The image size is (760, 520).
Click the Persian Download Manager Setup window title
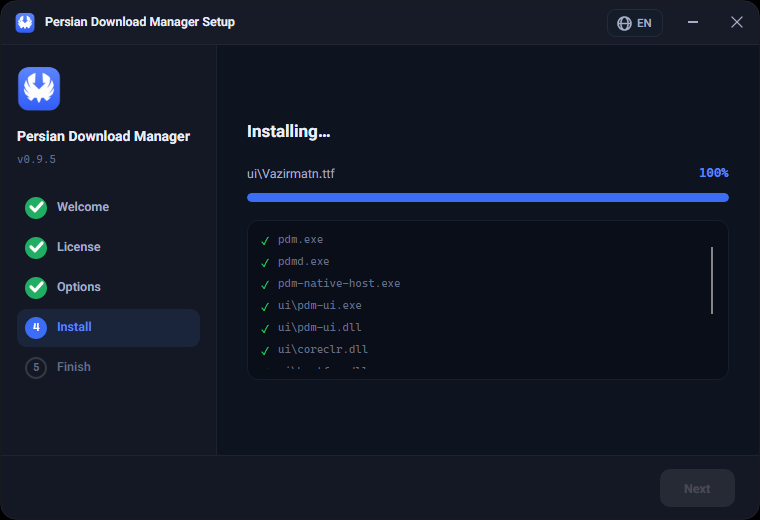point(140,22)
